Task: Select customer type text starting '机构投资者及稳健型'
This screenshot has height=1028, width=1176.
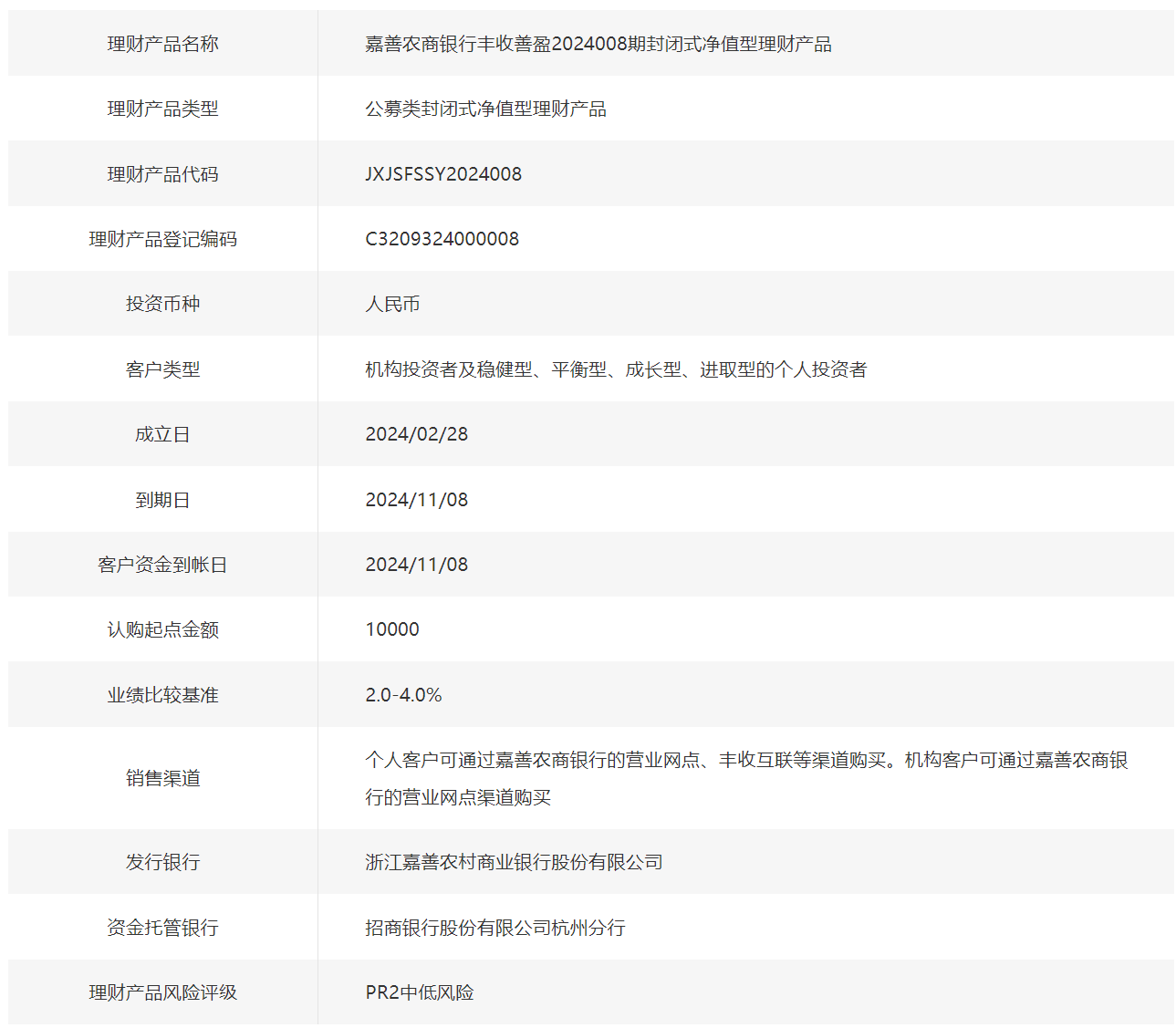Action: [x=616, y=369]
